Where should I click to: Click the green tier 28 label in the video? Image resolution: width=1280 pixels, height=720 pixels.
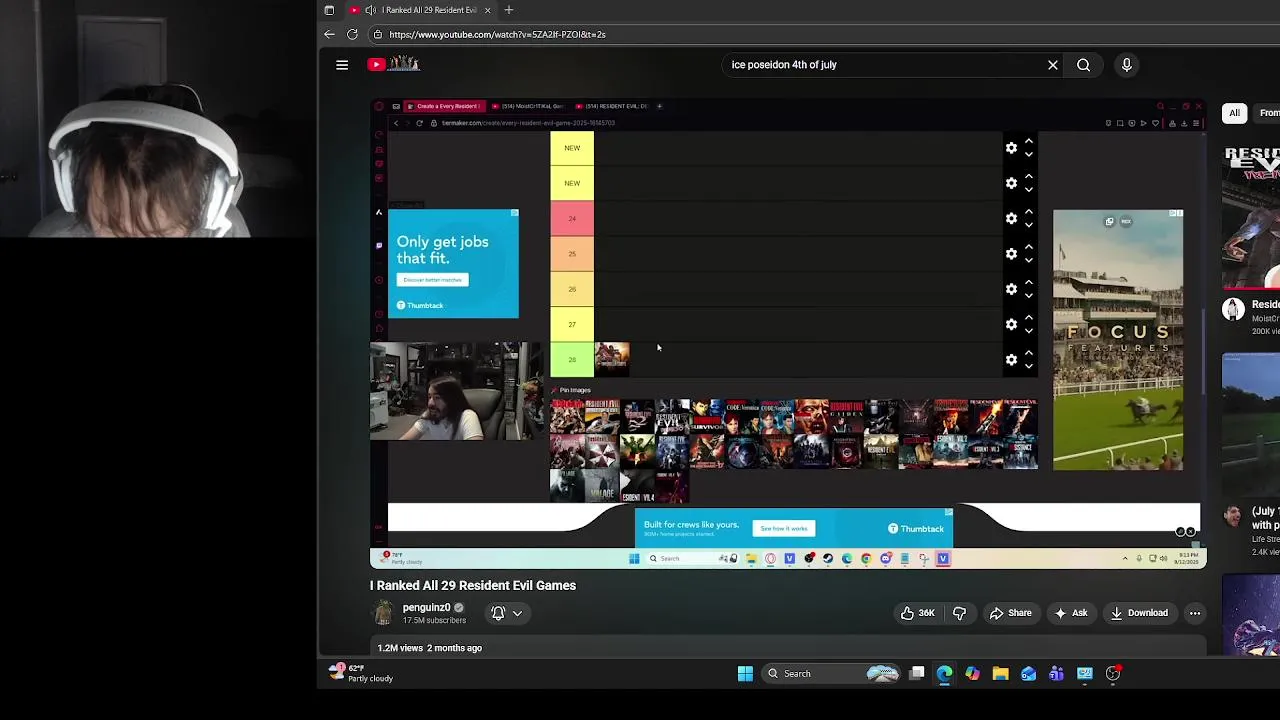(572, 360)
